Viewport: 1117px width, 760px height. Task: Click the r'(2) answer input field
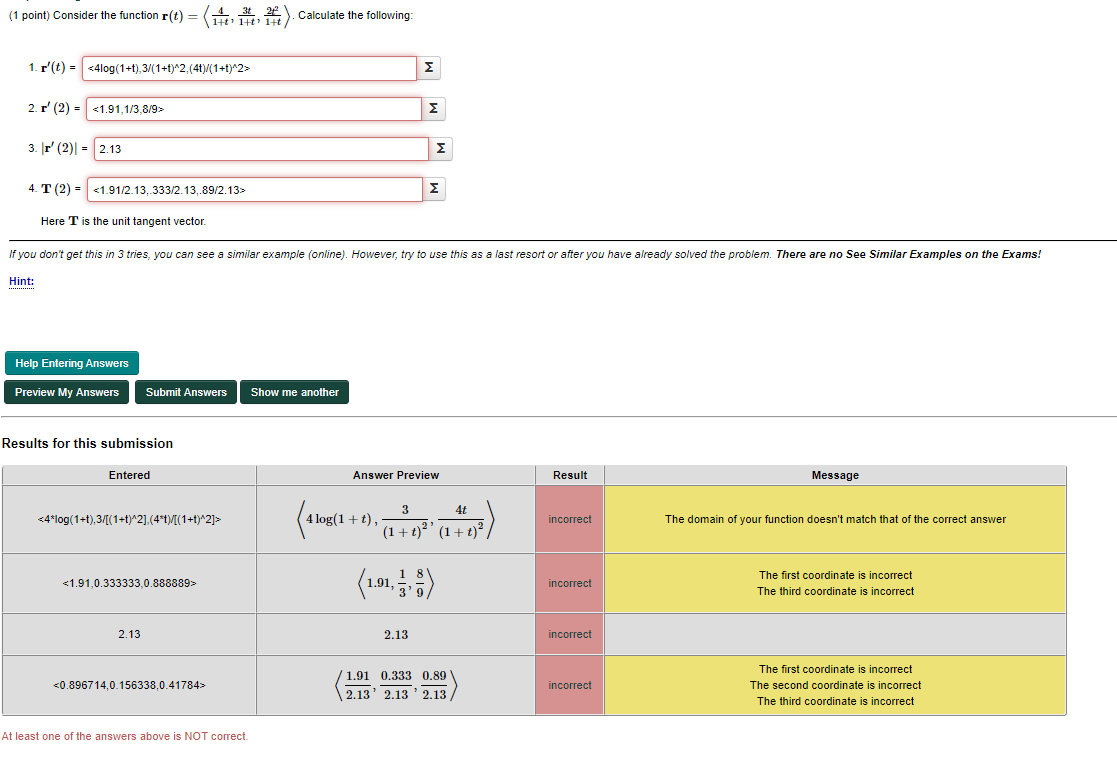click(x=254, y=109)
